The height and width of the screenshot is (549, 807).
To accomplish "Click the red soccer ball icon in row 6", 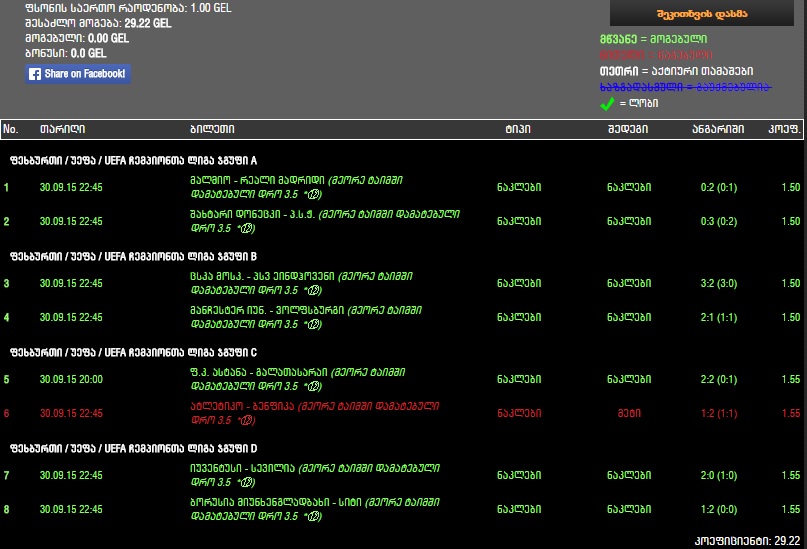I will pos(247,420).
